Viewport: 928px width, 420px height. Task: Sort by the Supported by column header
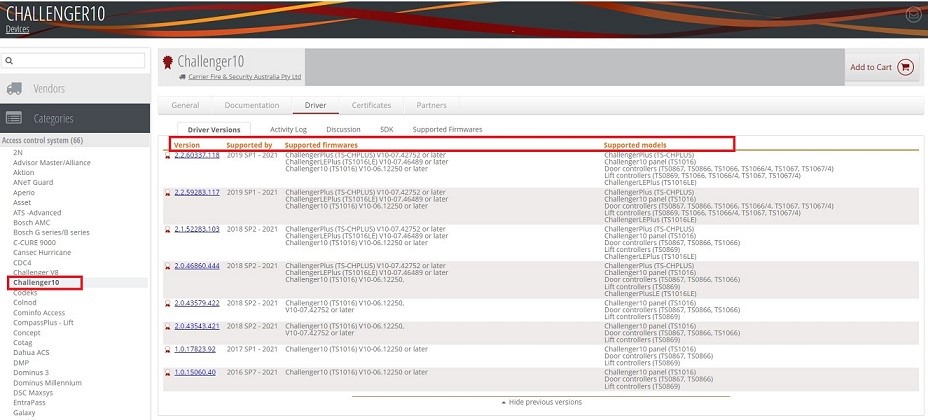pyautogui.click(x=249, y=145)
